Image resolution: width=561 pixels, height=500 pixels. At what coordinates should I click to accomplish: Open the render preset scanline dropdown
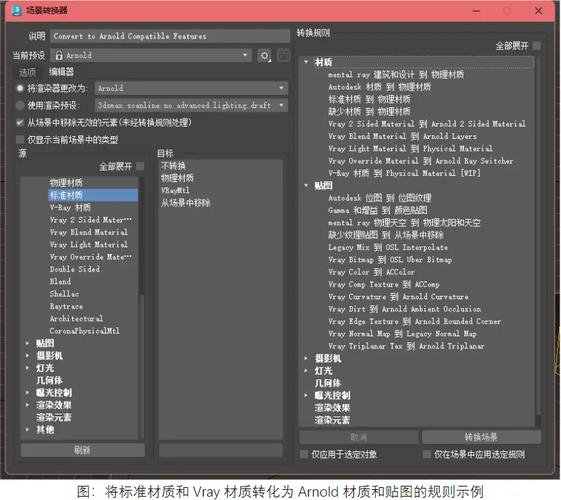[x=191, y=105]
